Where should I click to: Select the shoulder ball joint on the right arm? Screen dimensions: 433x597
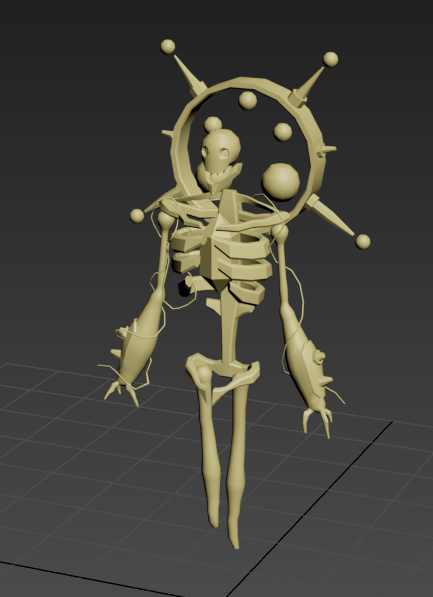coord(279,231)
